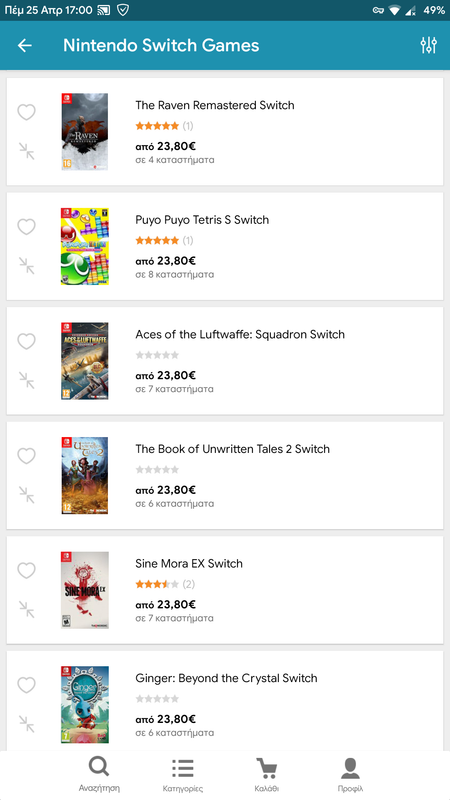Go back using the arrow icon
The width and height of the screenshot is (450, 800).
point(24,45)
